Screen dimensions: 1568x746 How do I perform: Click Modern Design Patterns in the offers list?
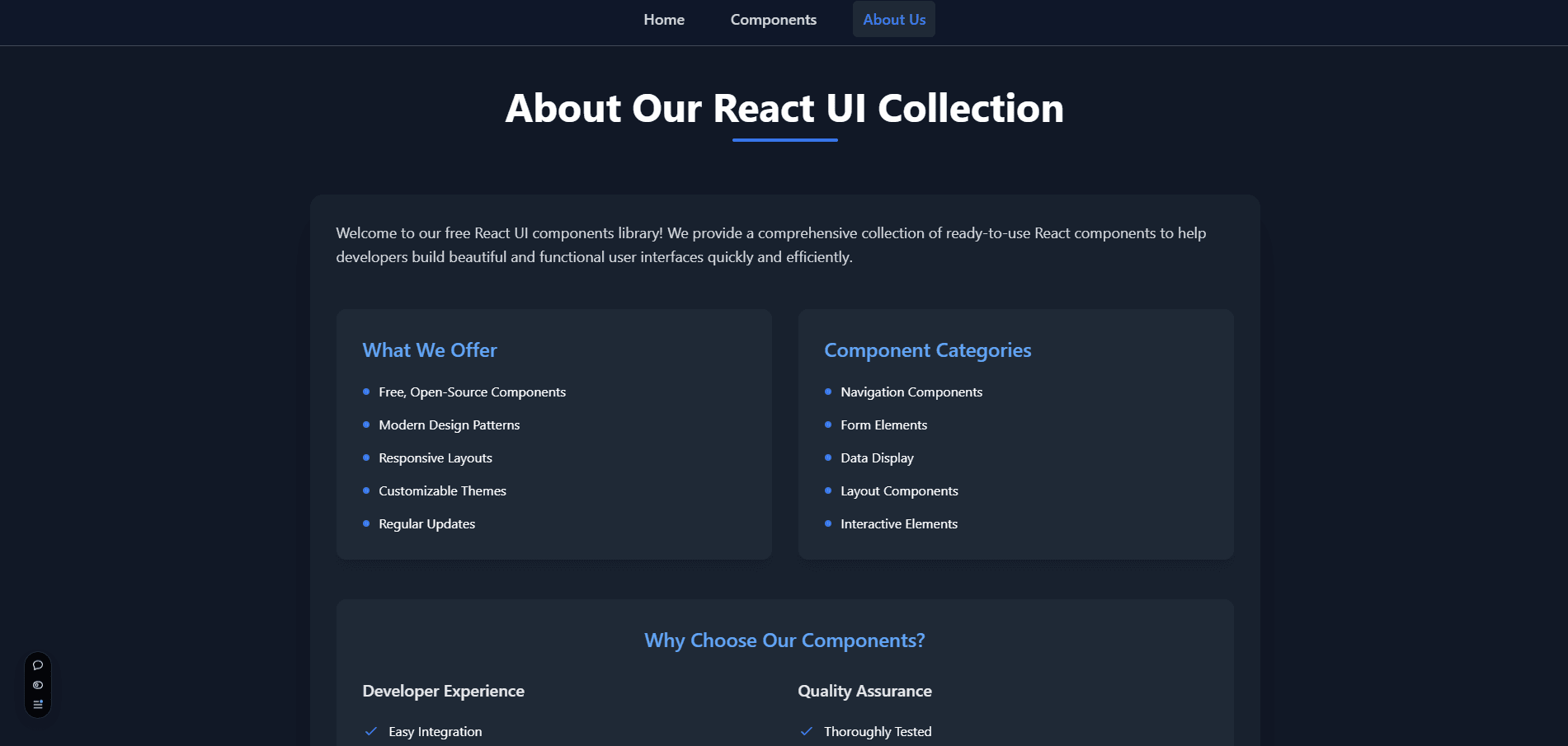(x=449, y=425)
